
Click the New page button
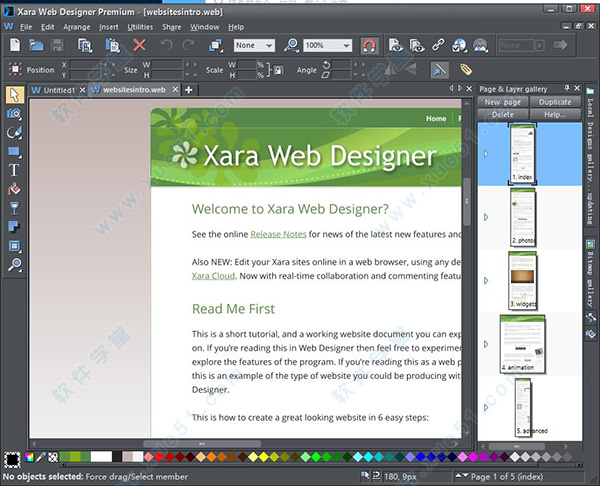[x=503, y=102]
